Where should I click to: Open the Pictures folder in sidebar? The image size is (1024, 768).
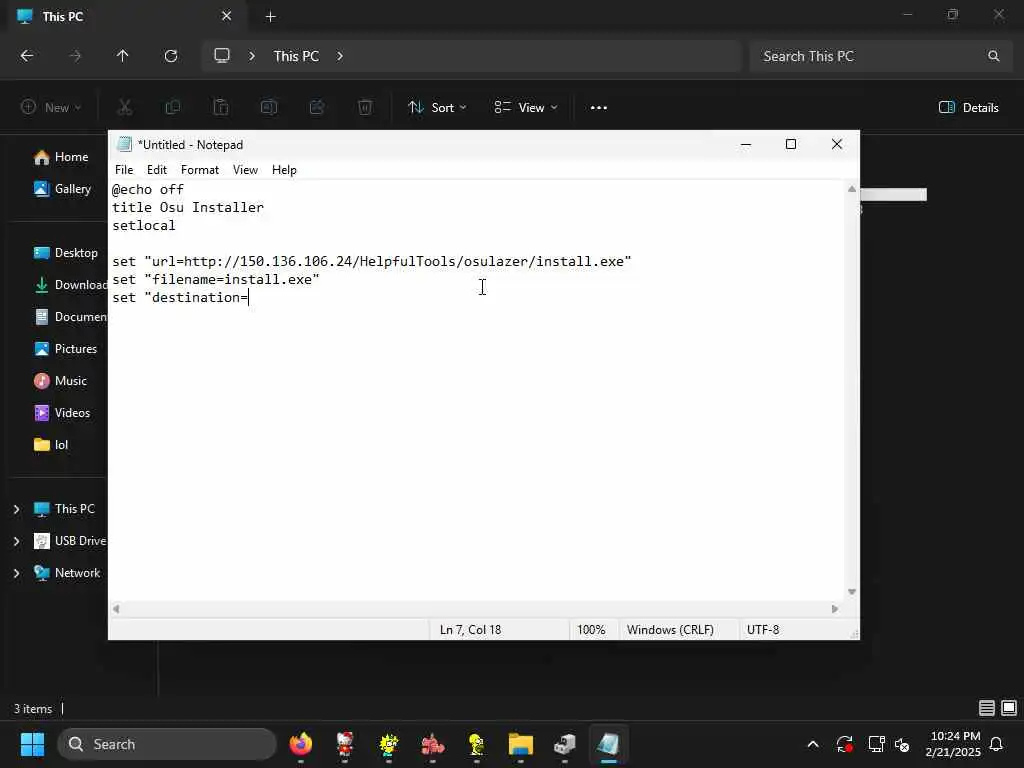coord(65,349)
